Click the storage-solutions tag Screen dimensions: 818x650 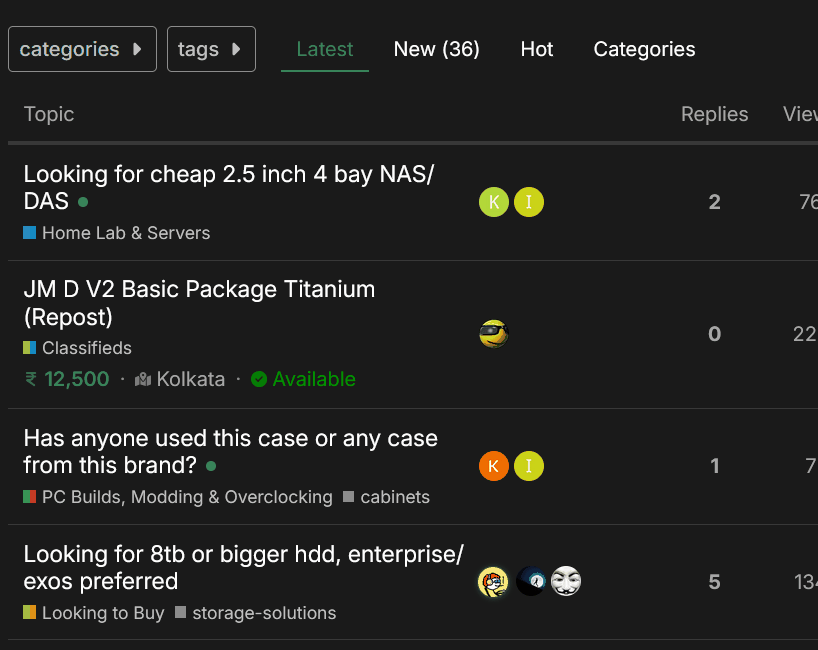click(x=263, y=613)
